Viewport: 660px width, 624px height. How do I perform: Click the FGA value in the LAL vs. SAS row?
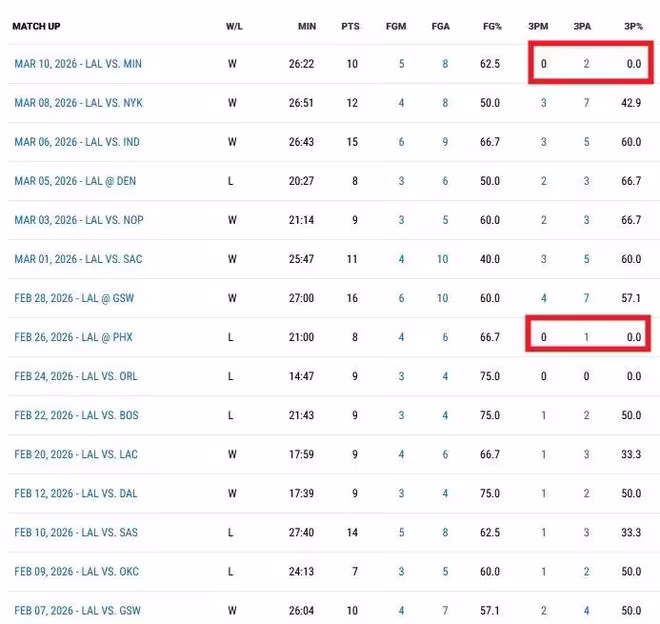click(445, 532)
